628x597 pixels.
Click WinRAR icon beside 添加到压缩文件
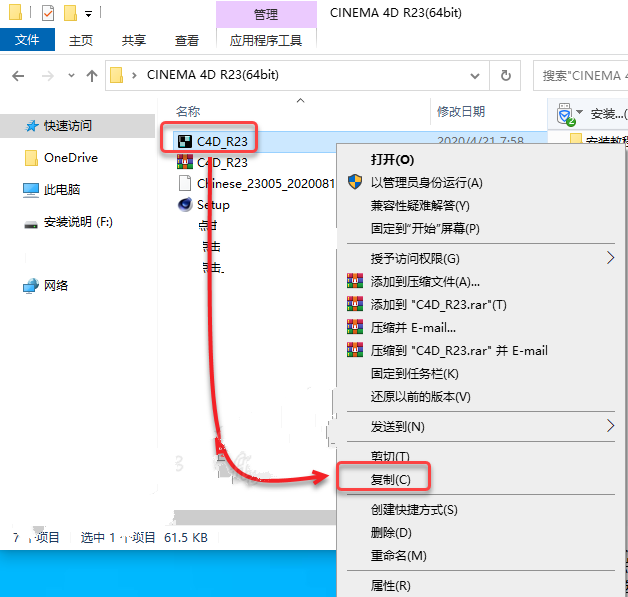tap(355, 281)
